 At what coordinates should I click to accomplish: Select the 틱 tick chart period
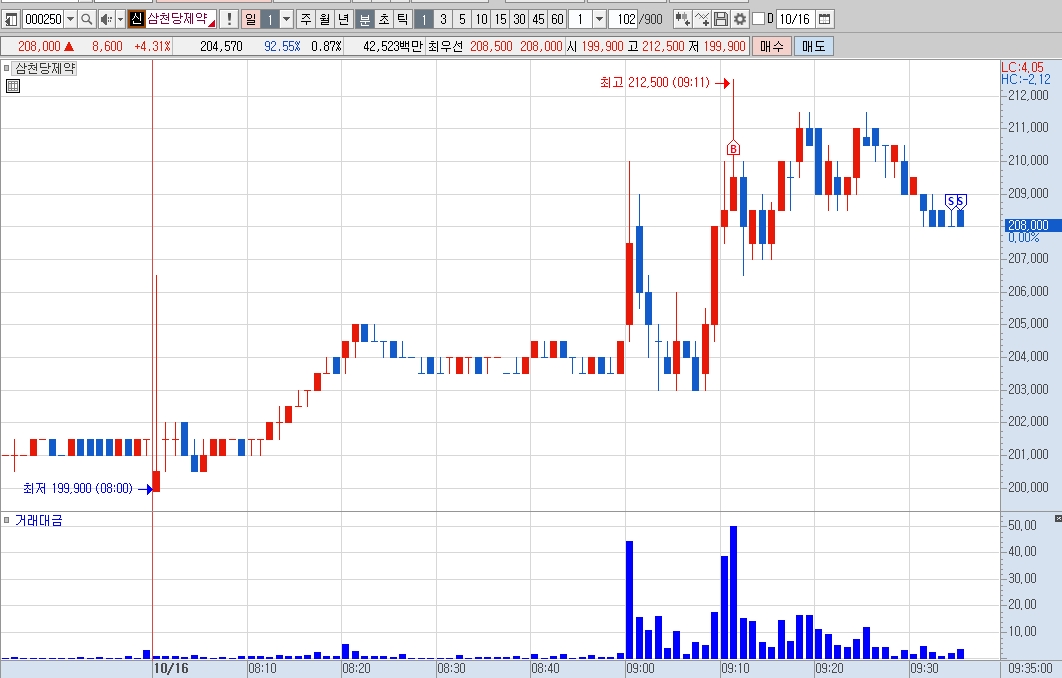pos(402,19)
